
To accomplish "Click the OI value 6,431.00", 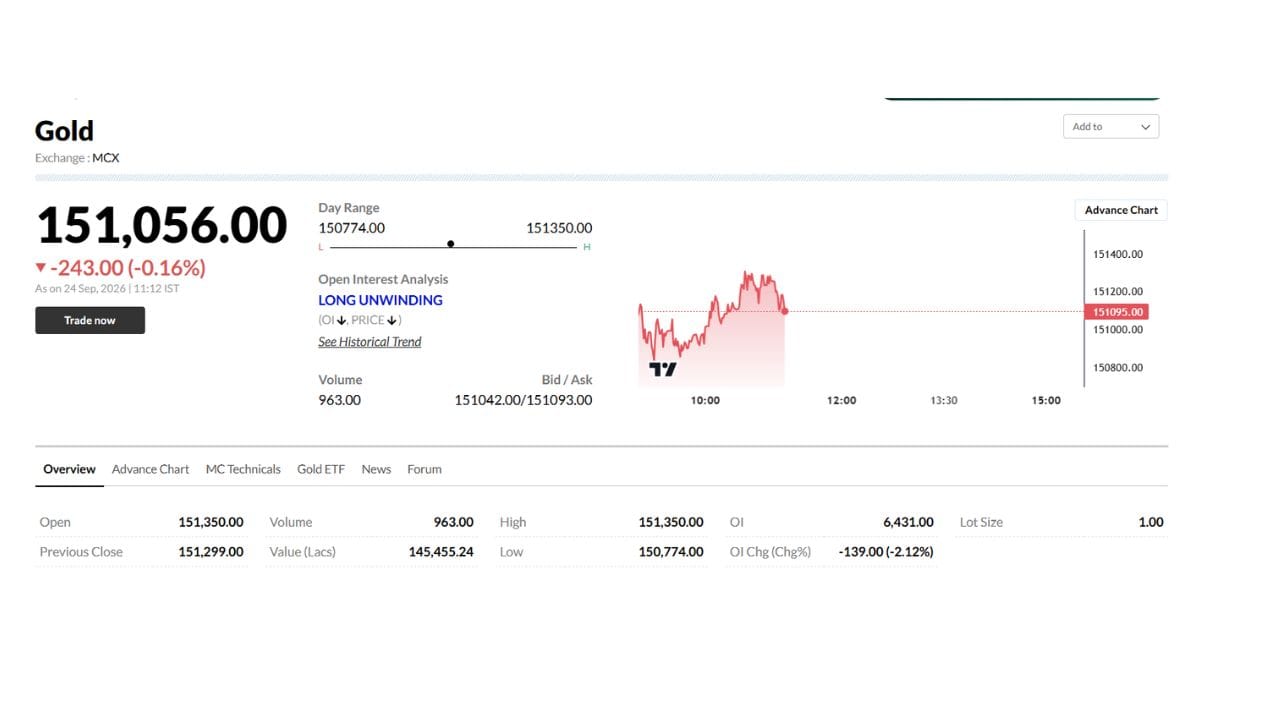I will tap(908, 522).
